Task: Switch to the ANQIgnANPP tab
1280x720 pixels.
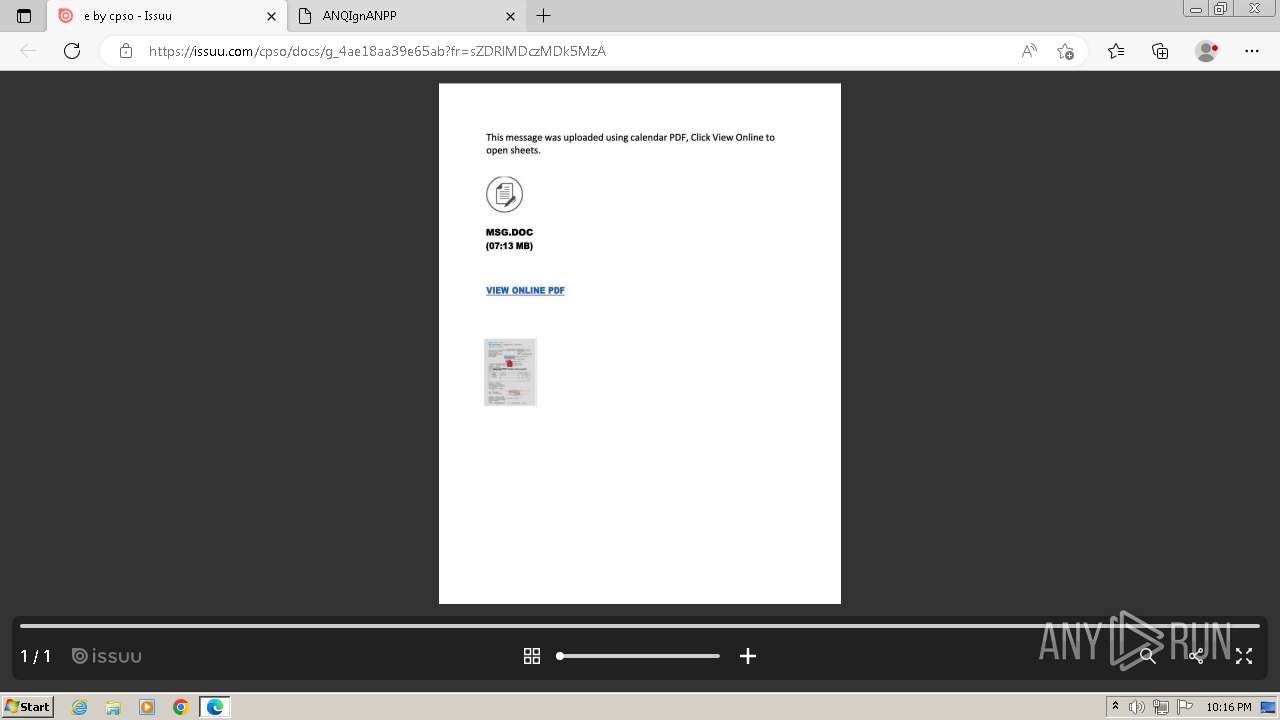Action: pos(407,16)
